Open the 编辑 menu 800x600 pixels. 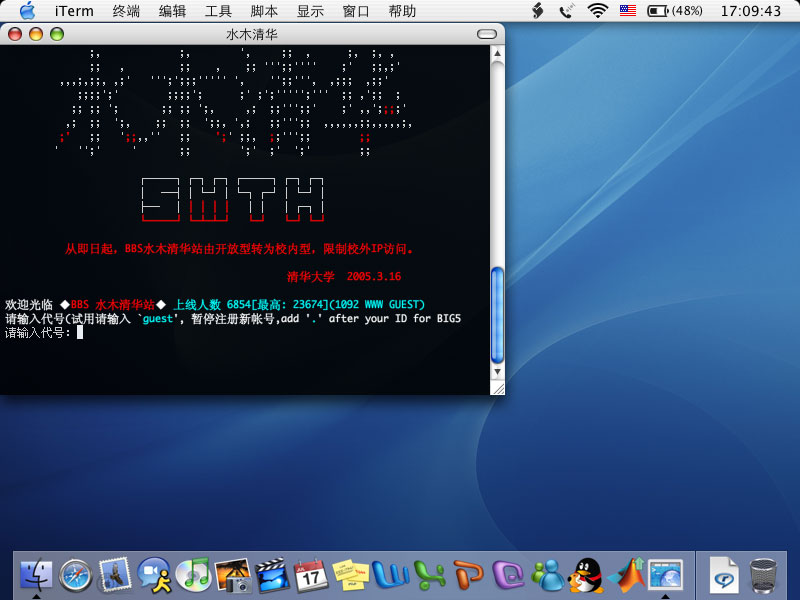pyautogui.click(x=172, y=11)
